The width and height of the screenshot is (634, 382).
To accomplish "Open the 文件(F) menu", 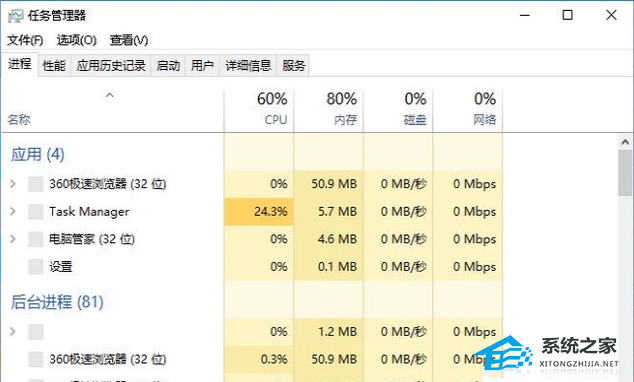I will click(25, 40).
